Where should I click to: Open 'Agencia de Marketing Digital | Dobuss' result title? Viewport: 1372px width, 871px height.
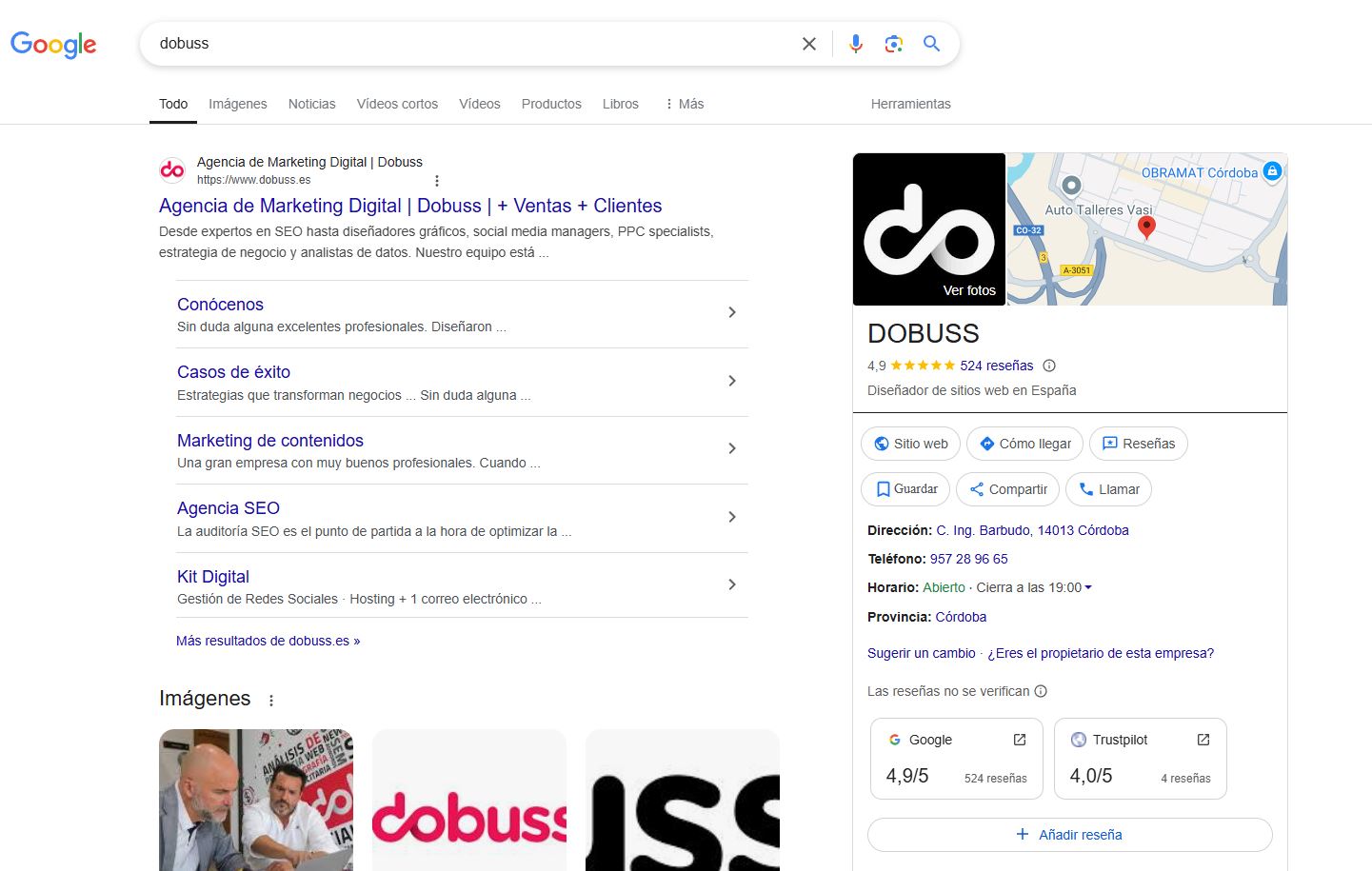click(410, 206)
